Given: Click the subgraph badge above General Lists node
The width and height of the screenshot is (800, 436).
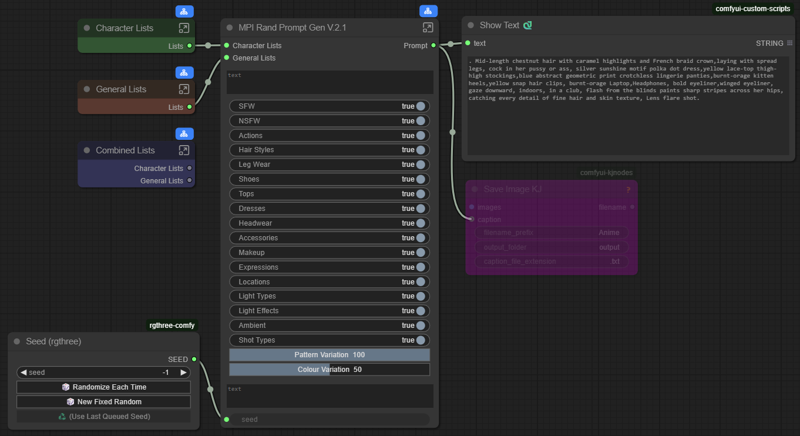Looking at the screenshot, I should coord(183,73).
